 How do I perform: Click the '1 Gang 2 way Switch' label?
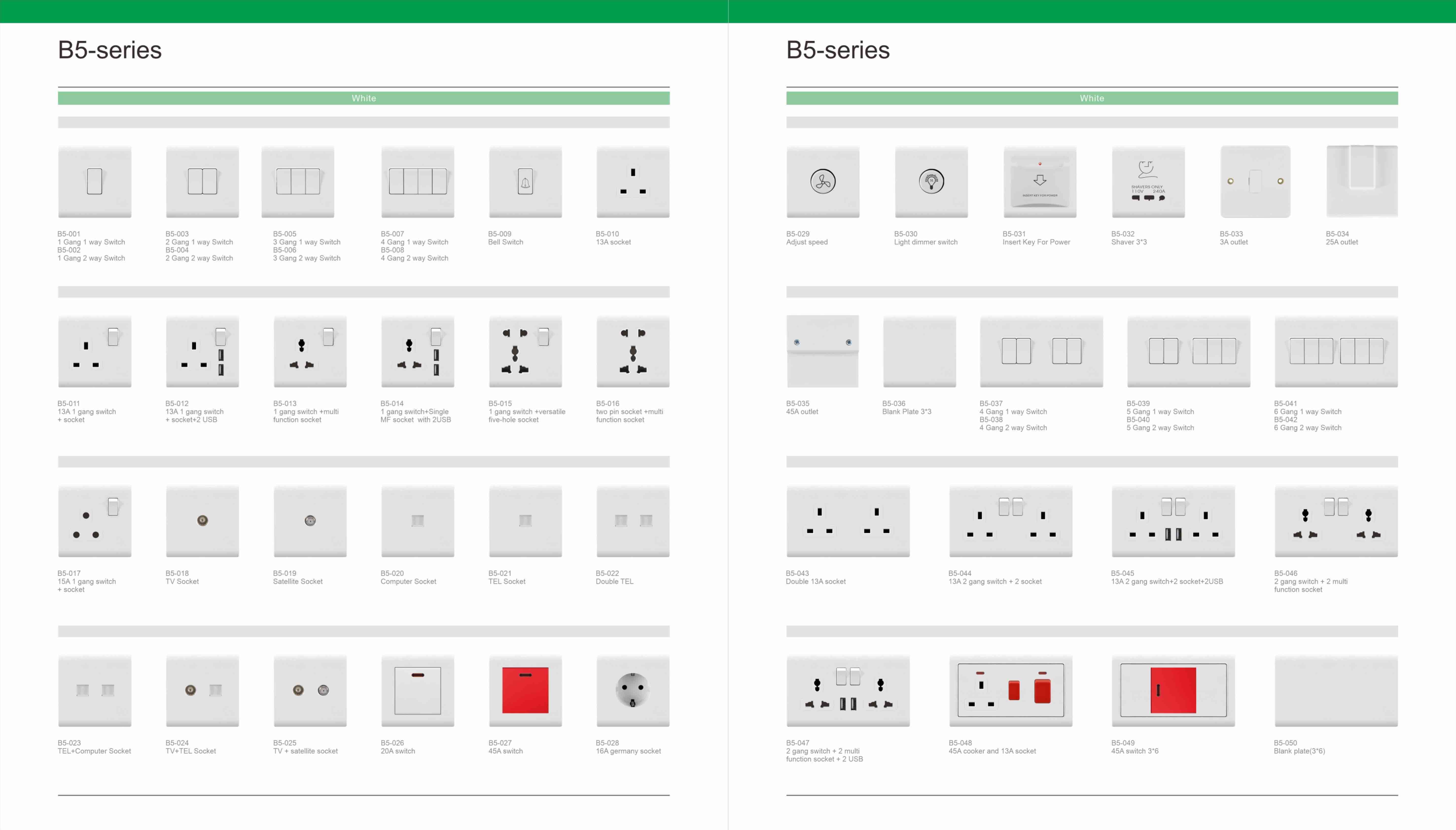(x=91, y=258)
